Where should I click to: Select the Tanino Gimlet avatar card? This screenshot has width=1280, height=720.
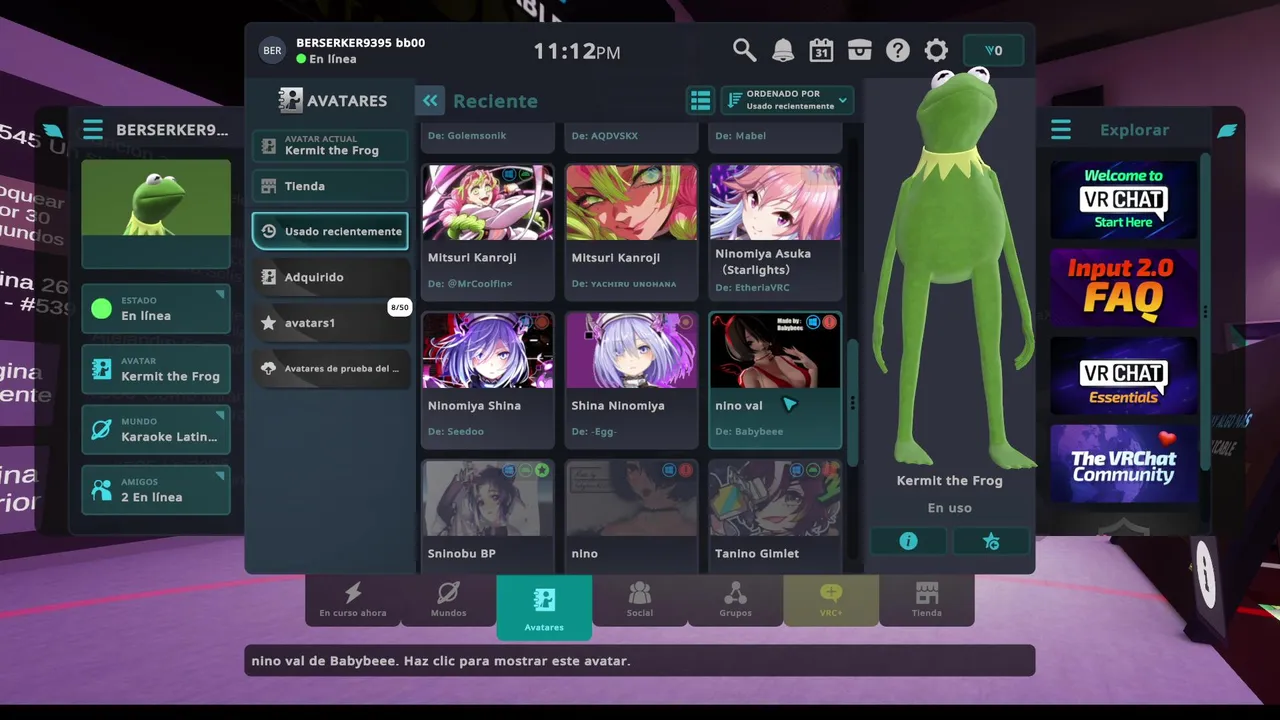tap(775, 516)
